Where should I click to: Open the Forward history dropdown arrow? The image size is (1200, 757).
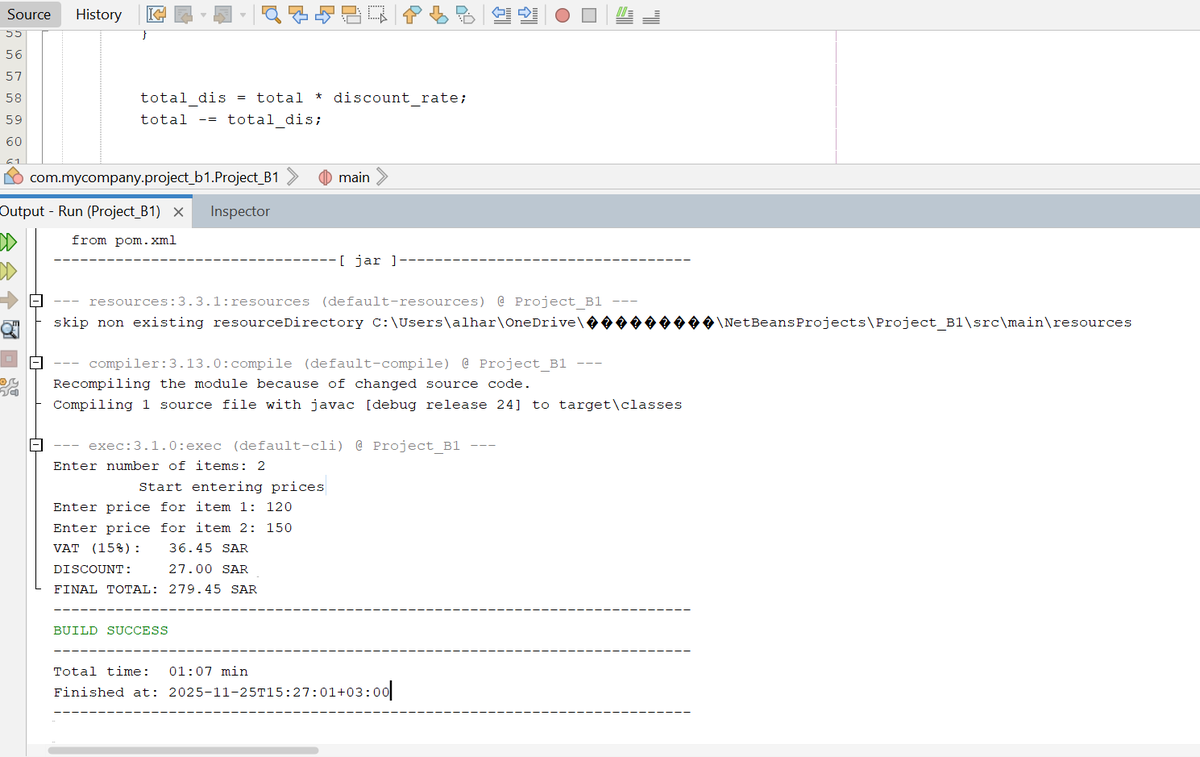(244, 15)
